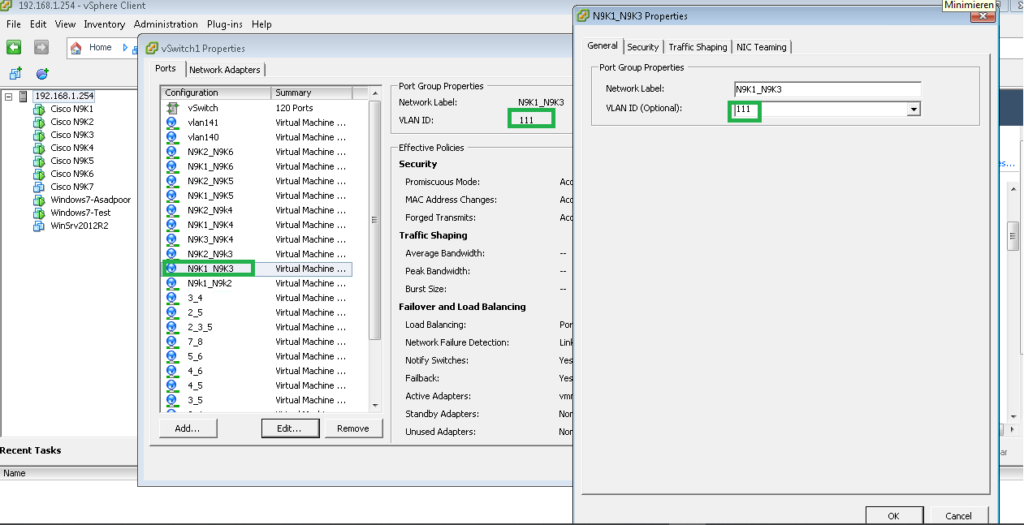Open the Help menu
1024x525 pixels.
tap(261, 24)
